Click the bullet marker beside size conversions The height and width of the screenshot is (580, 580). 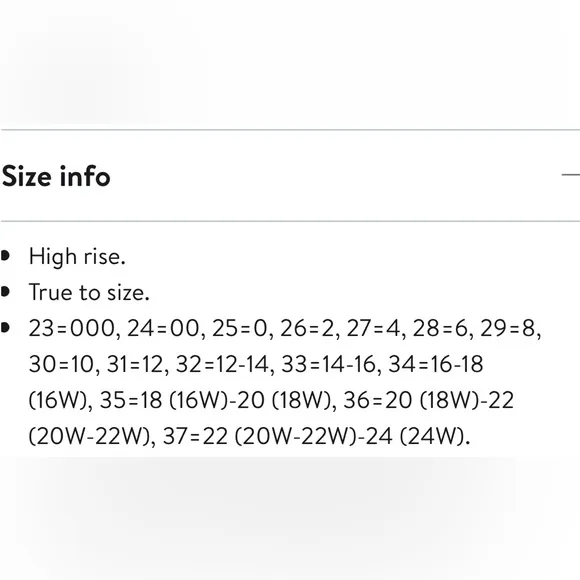(x=5, y=328)
